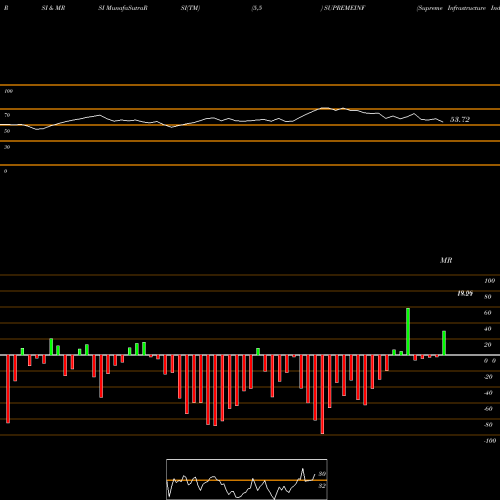Click the first long red bar at the left edge
The height and width of the screenshot is (500, 500).
coord(8,389)
